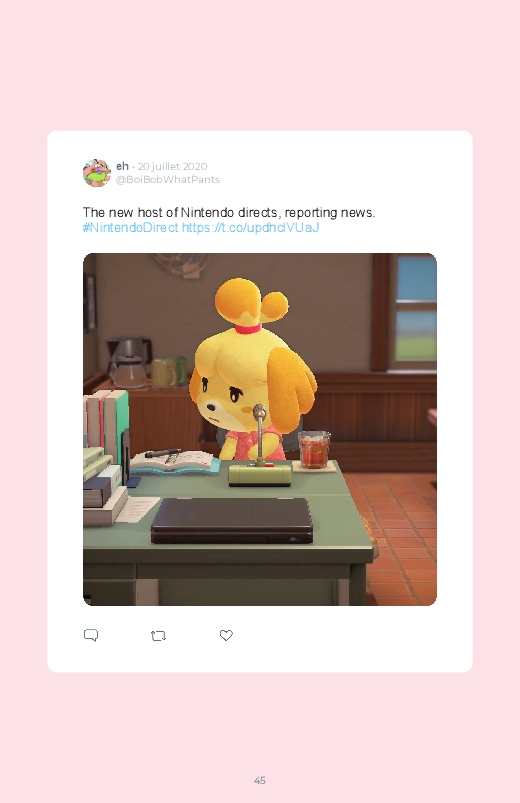Select the tweet text about Nintendo directs
The height and width of the screenshot is (803, 520).
(x=229, y=213)
